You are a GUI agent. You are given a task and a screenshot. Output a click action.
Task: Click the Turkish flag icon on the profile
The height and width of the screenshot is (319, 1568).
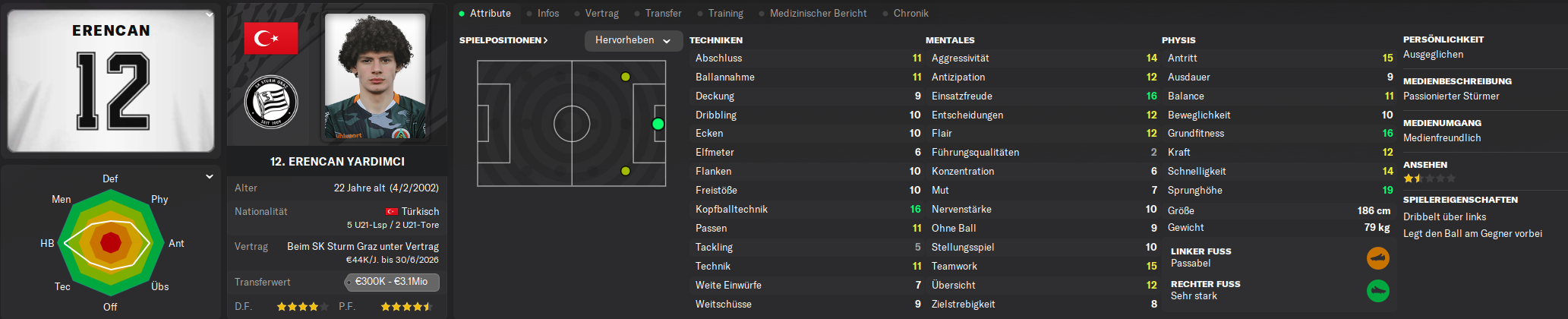(271, 38)
